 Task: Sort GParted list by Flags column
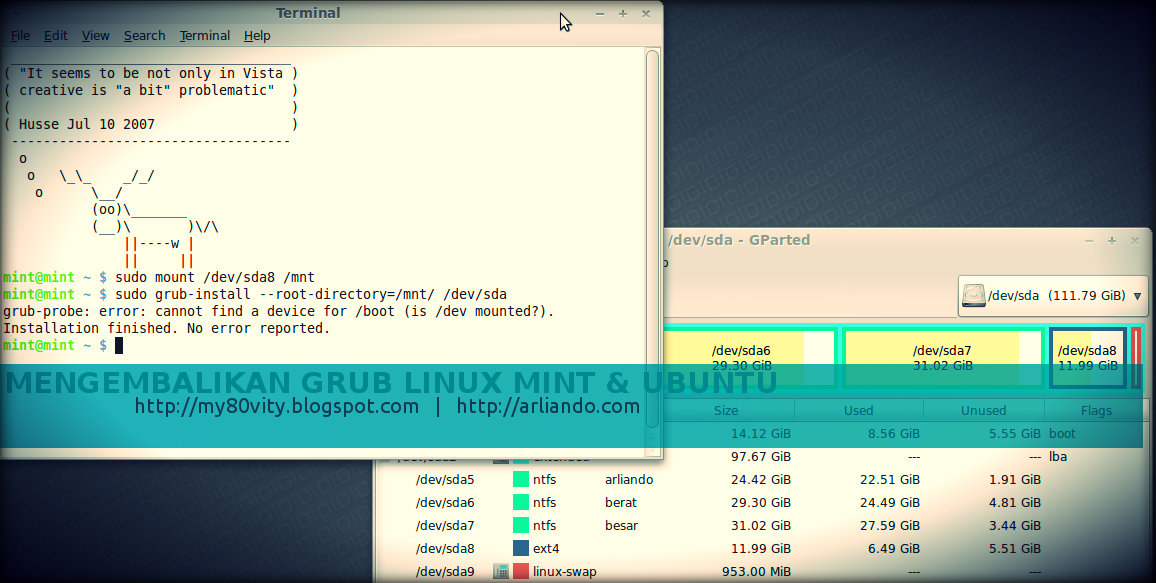[x=1096, y=411]
